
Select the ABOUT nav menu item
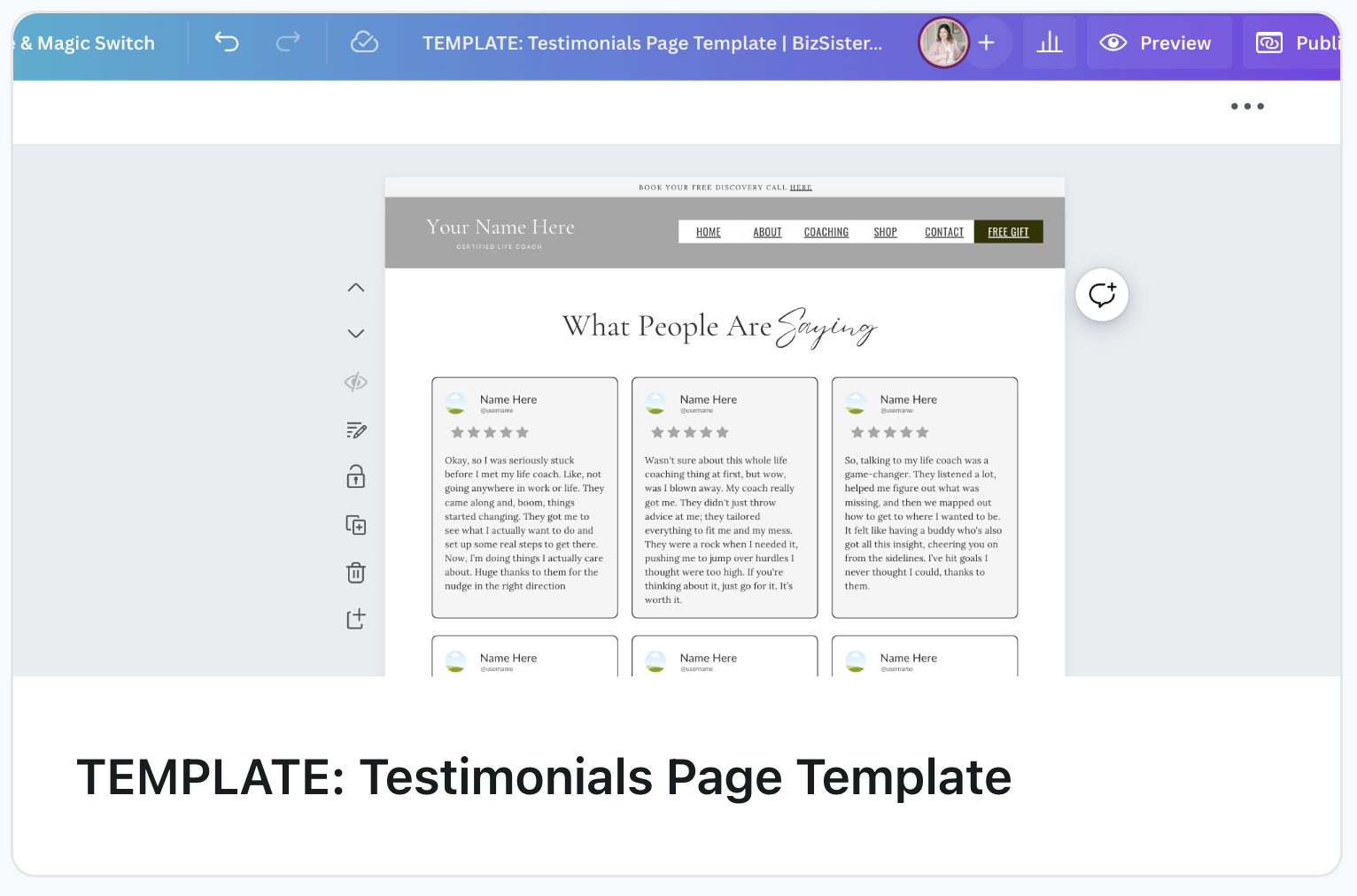[x=767, y=232]
